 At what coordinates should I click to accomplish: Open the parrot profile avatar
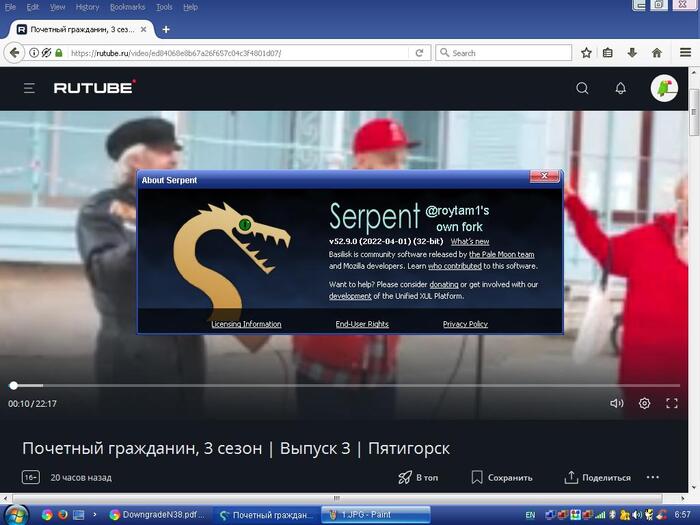pyautogui.click(x=664, y=88)
